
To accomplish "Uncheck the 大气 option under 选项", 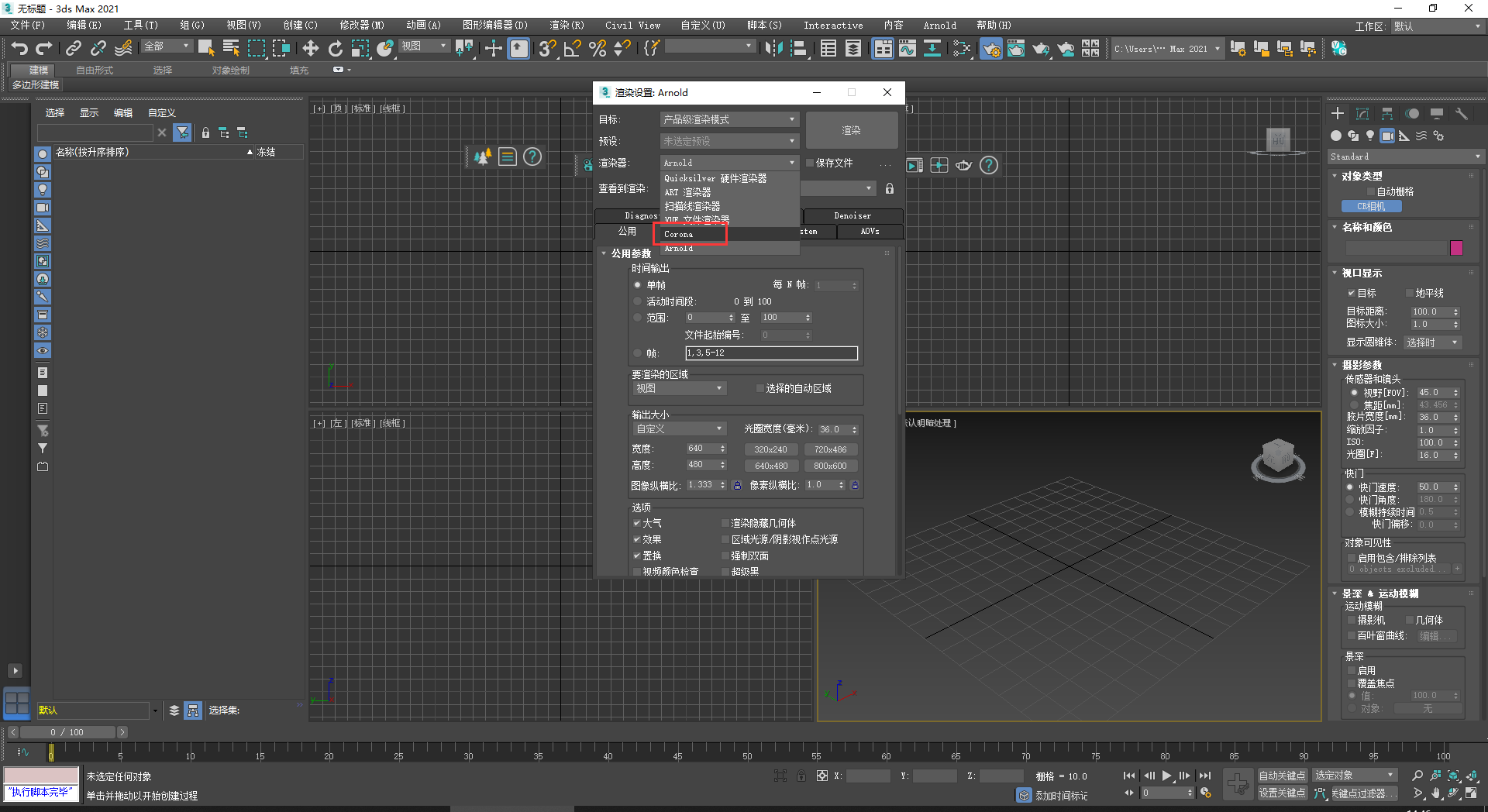I will click(x=637, y=523).
